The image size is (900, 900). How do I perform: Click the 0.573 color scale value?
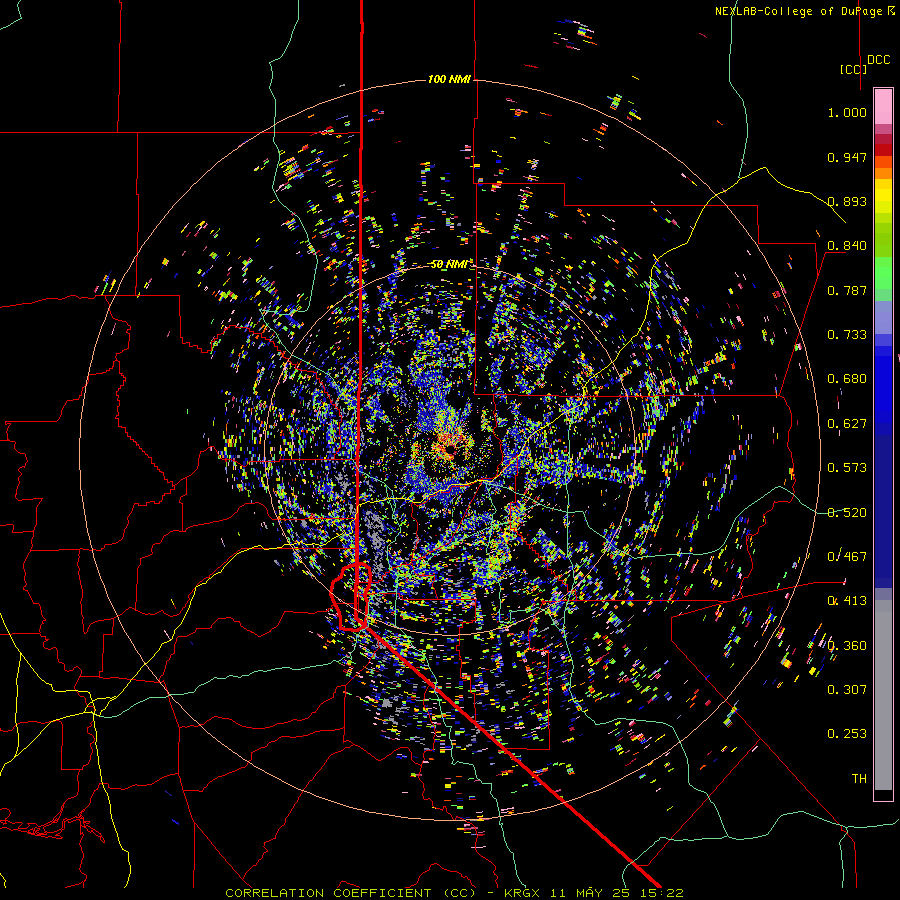pyautogui.click(x=847, y=468)
